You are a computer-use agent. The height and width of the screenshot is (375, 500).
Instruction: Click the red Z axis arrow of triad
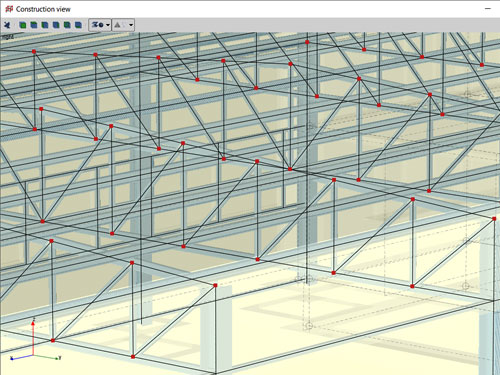coord(33,337)
